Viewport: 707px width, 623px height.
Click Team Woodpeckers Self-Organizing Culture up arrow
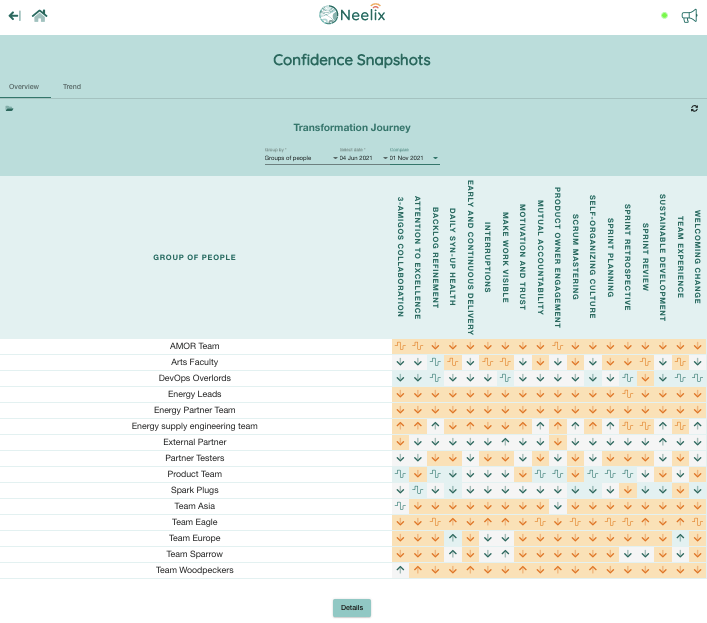[x=593, y=570]
